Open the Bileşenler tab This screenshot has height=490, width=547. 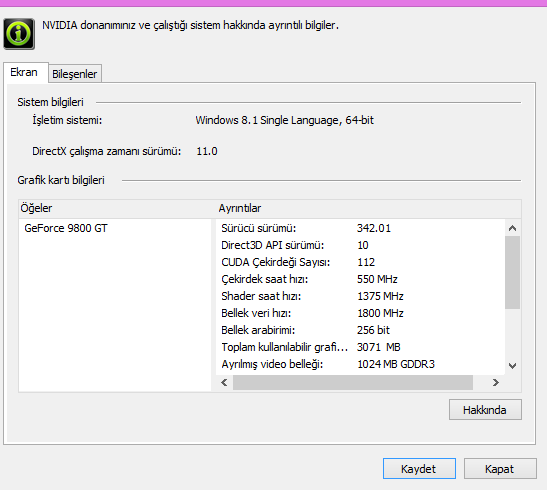click(75, 74)
